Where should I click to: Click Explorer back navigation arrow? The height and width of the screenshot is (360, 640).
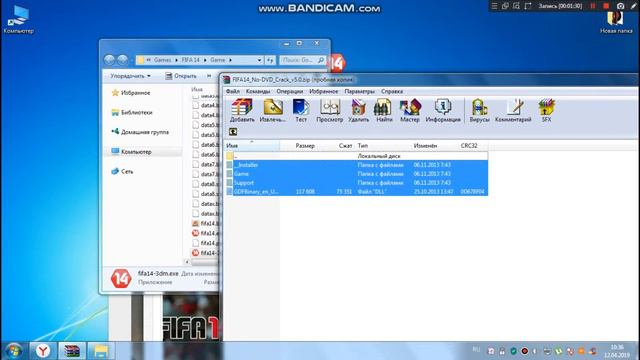109,60
